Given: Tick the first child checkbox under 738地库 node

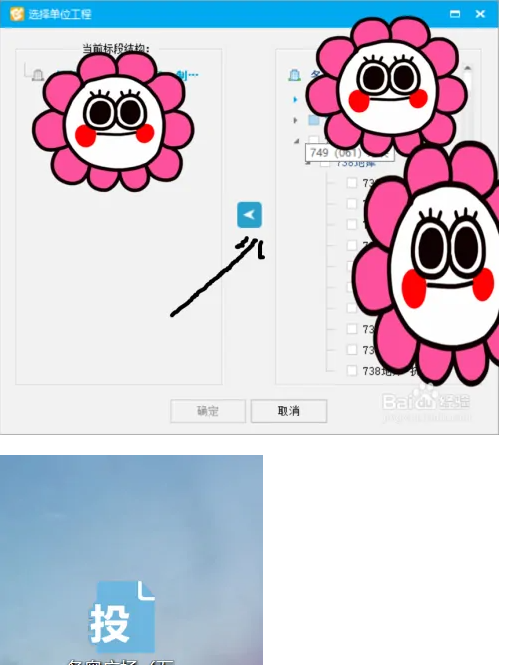Looking at the screenshot, I should tap(352, 182).
